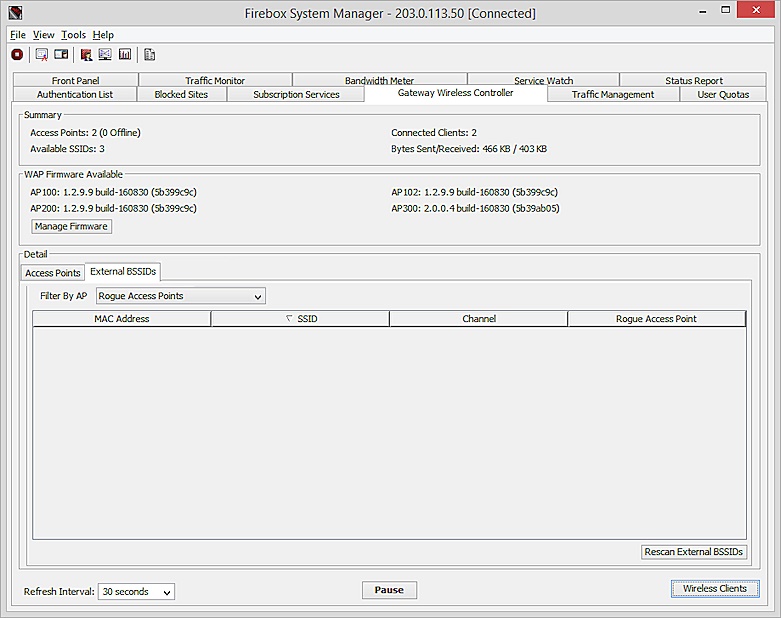This screenshot has height=618, width=781.
Task: Click Rescan External BSSIDs button
Action: [693, 552]
